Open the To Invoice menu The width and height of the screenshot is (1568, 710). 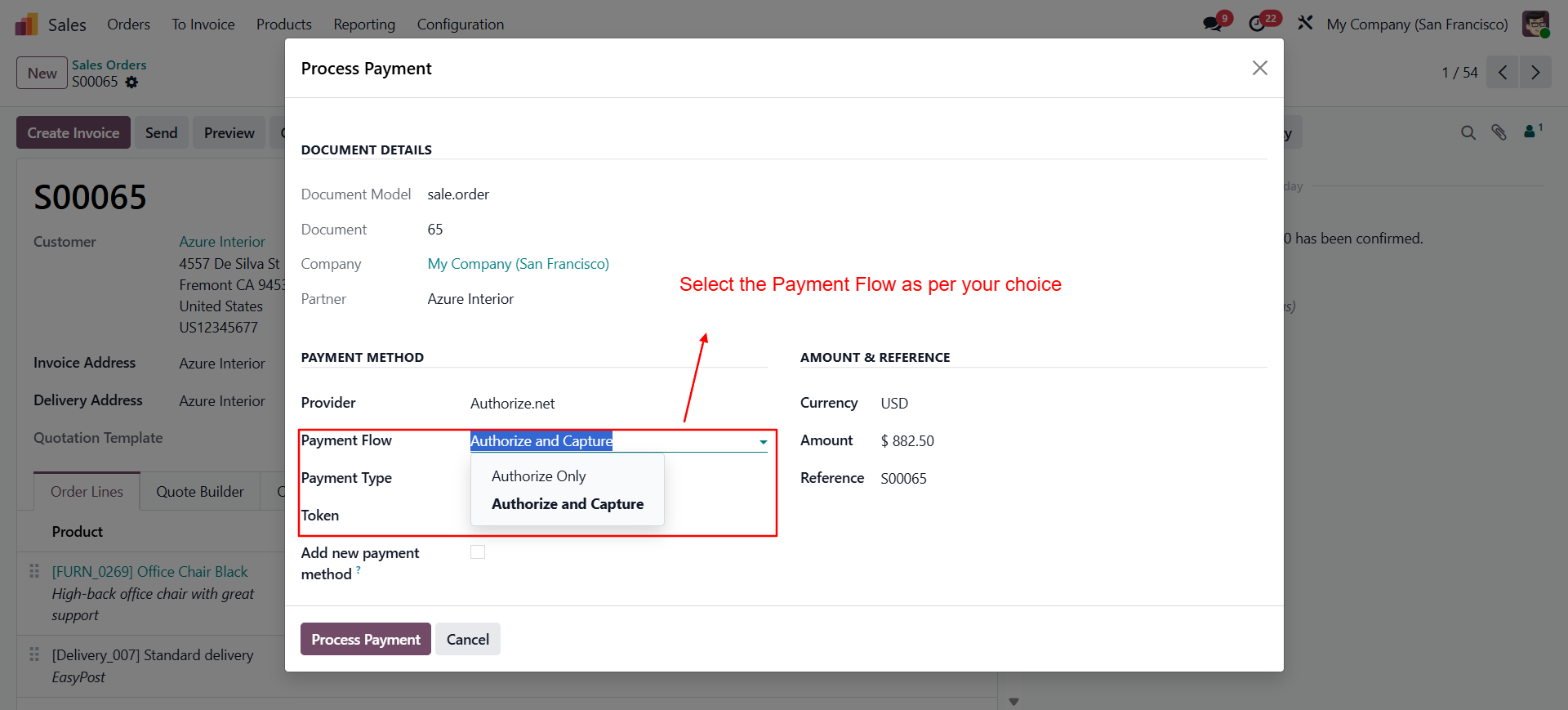pos(203,25)
